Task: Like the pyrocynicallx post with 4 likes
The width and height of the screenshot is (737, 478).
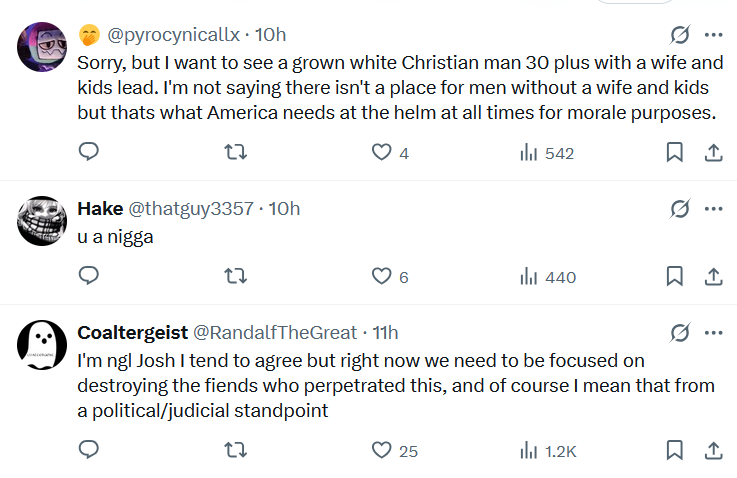Action: pyautogui.click(x=381, y=152)
